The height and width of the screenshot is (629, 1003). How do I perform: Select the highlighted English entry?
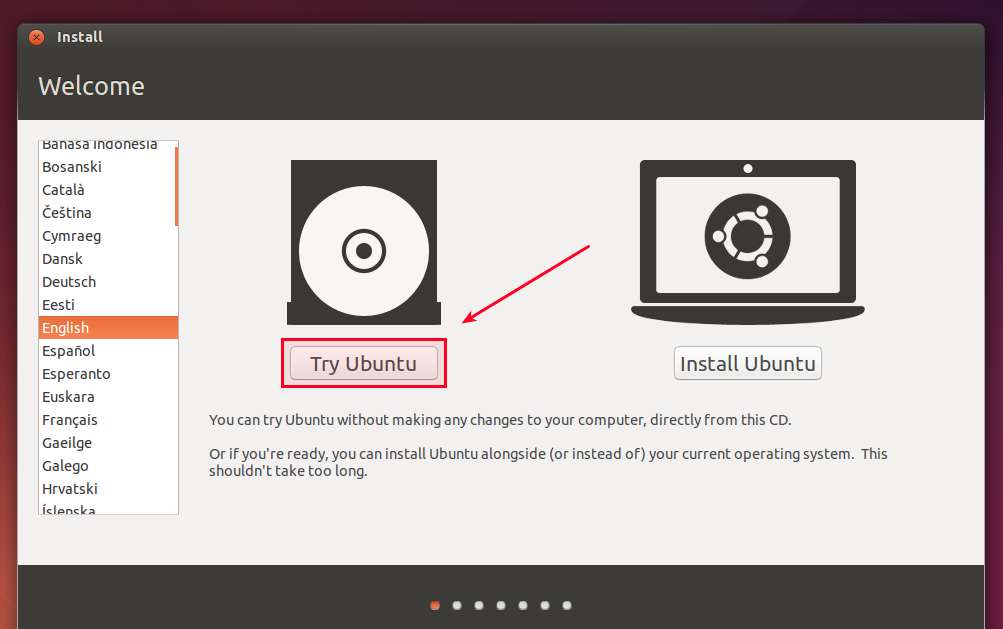[x=108, y=328]
